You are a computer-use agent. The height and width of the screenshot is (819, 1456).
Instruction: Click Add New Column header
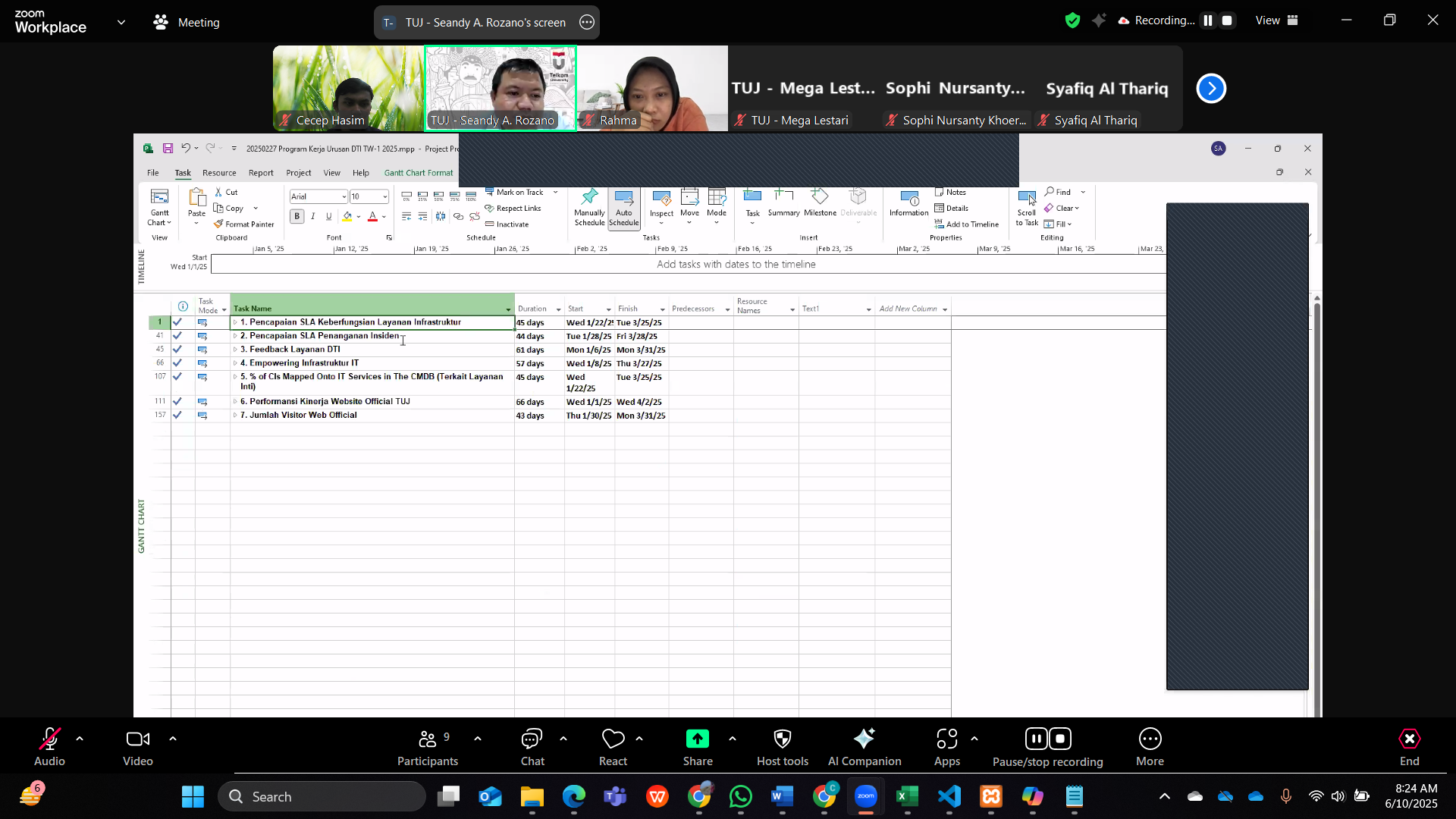908,309
